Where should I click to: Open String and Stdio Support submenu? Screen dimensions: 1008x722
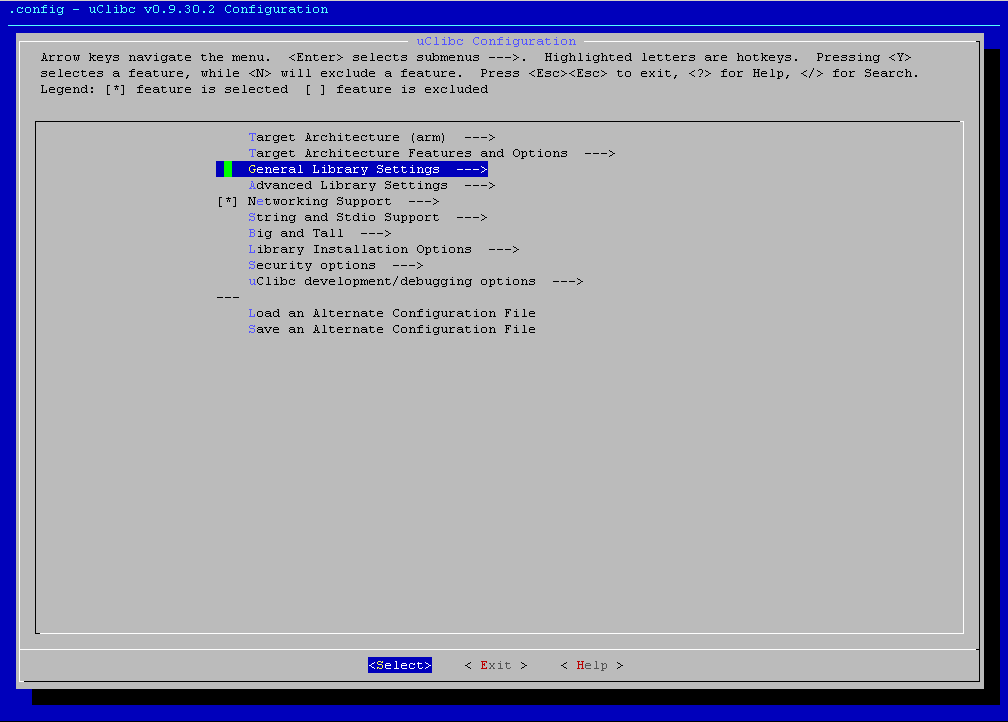point(368,217)
